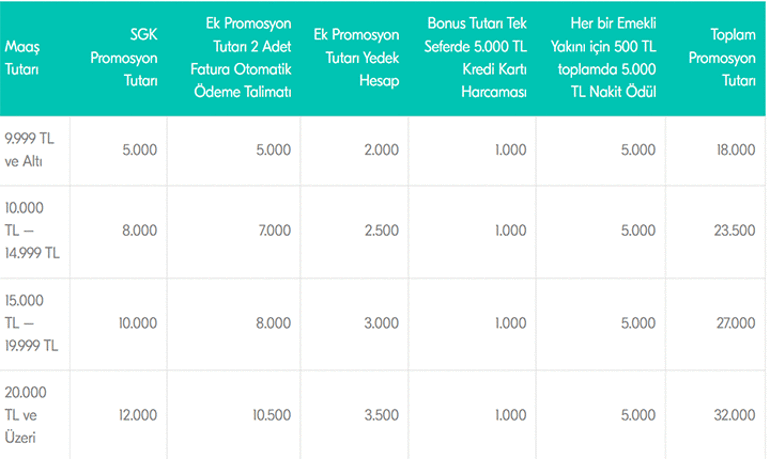This screenshot has width=770, height=459.
Task: Click the 27.000 total promotion cell
Action: click(x=736, y=323)
